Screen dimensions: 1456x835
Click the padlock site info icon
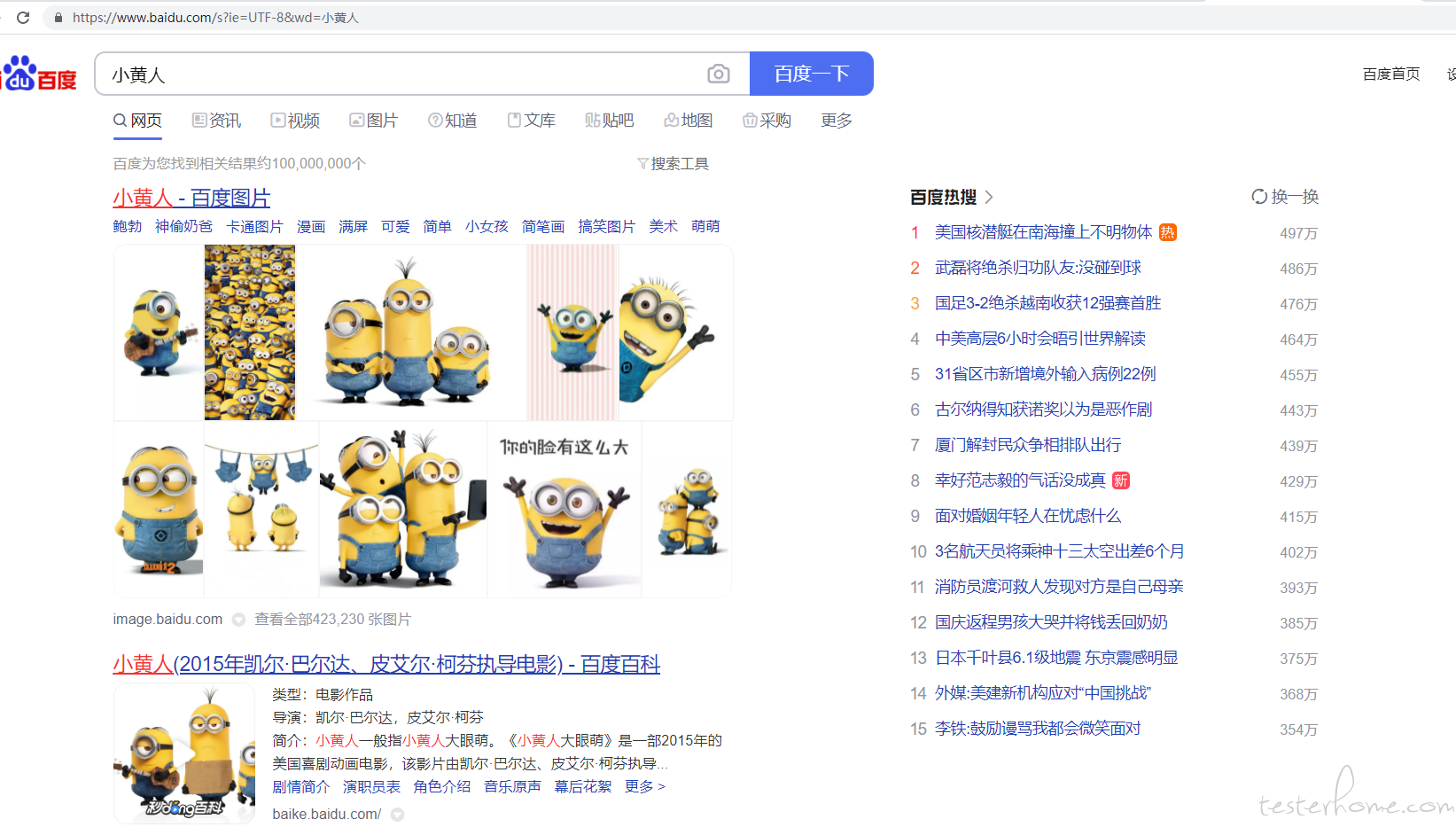point(58,18)
